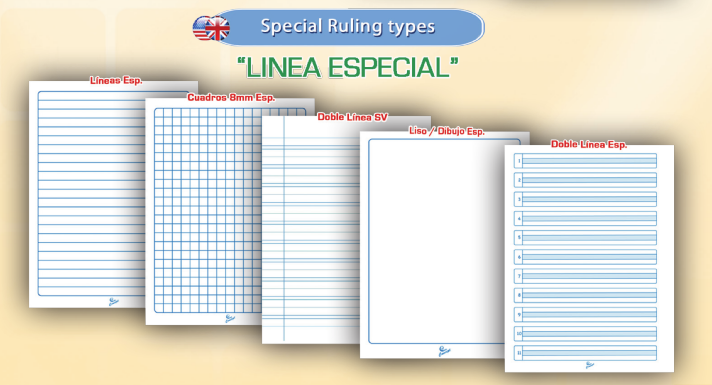Click numbered row 11 on Doble Línea Esp. page
This screenshot has width=712, height=385.
(585, 353)
